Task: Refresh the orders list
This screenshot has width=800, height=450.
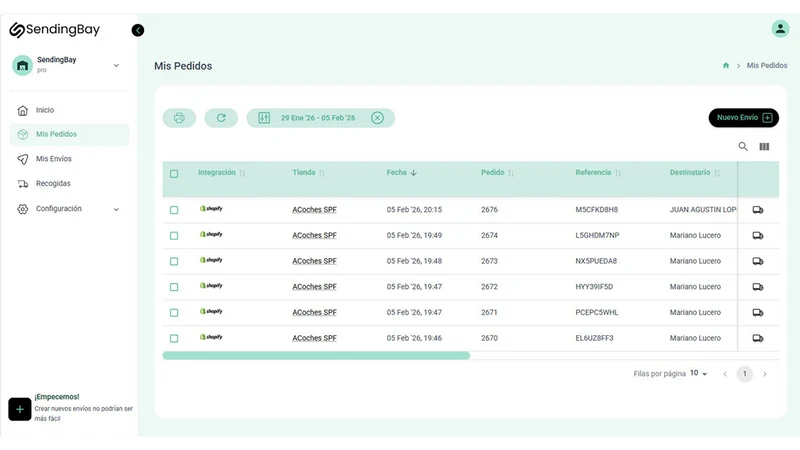Action: (221, 118)
